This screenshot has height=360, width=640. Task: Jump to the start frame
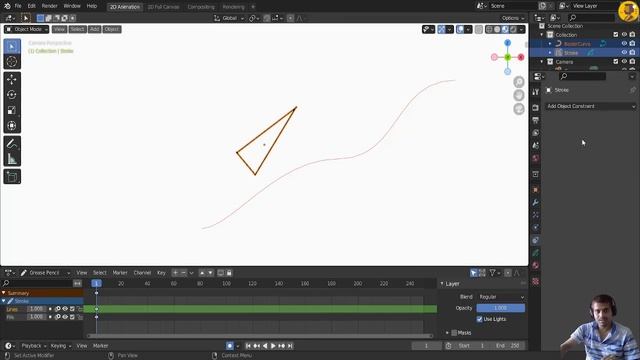tap(248, 346)
